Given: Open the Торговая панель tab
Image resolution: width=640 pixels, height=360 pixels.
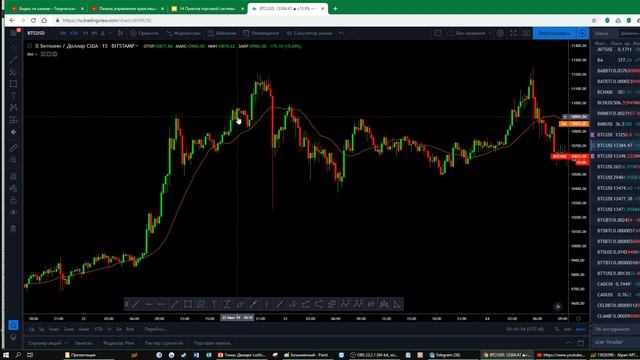Looking at the screenshot, I should [212, 343].
